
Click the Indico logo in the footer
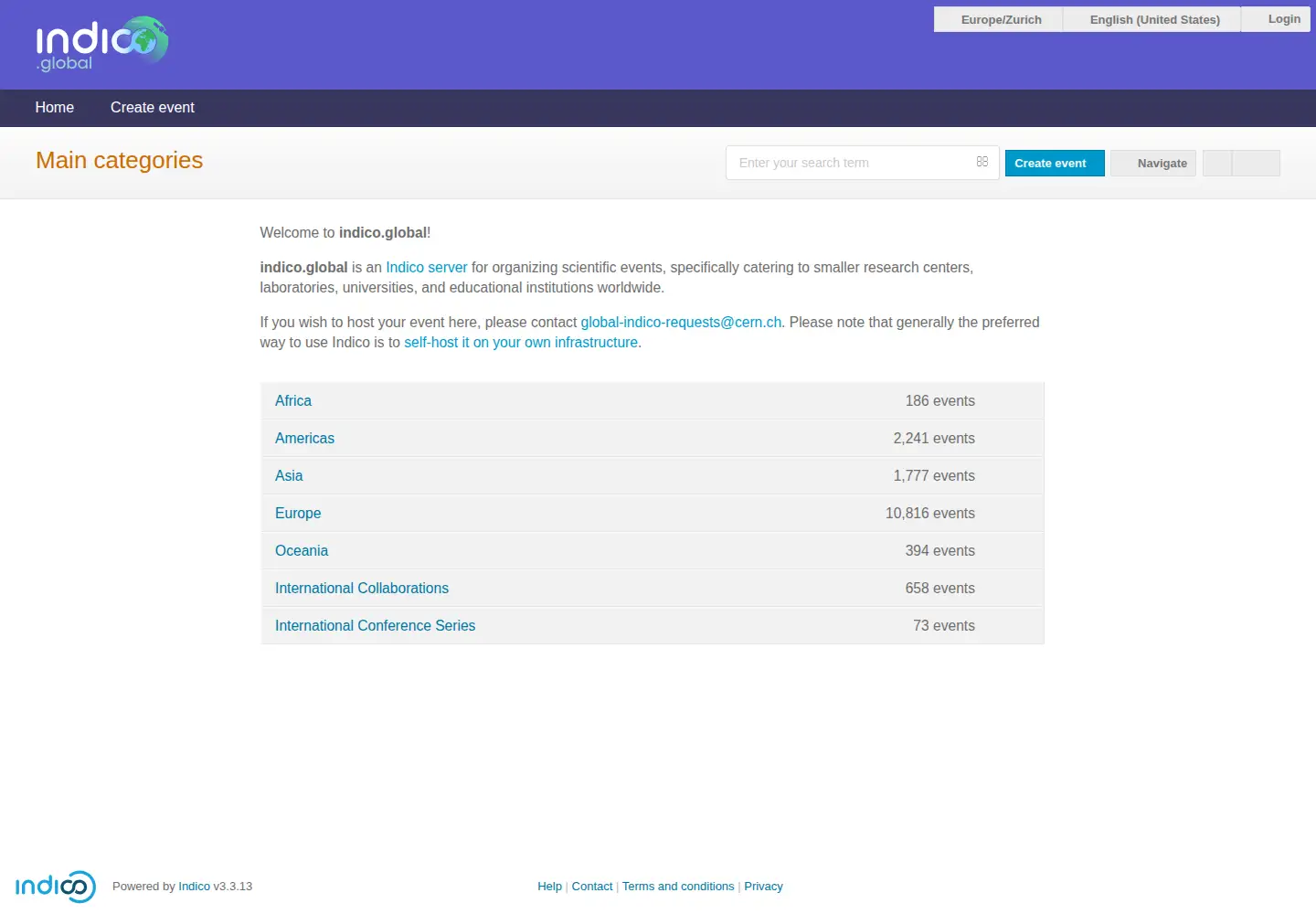coord(56,887)
